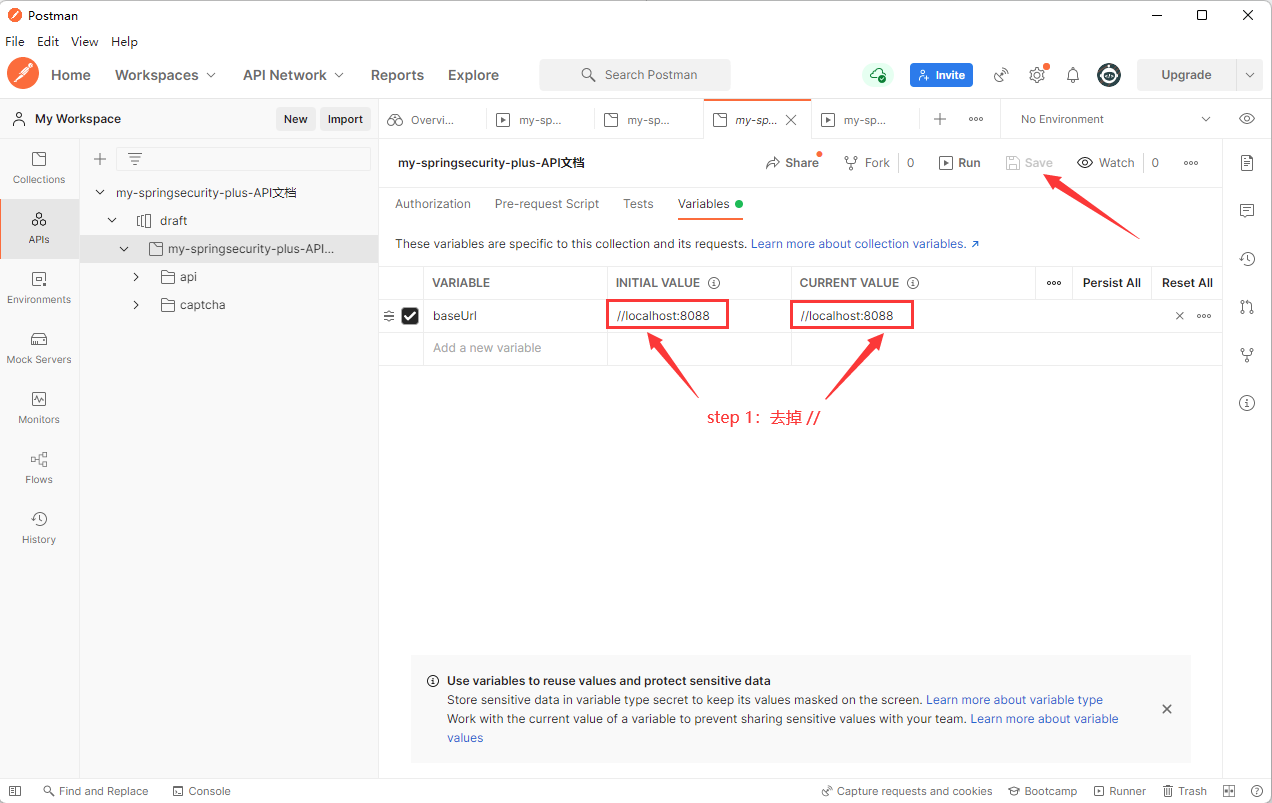Click the Fork button

coord(867,163)
